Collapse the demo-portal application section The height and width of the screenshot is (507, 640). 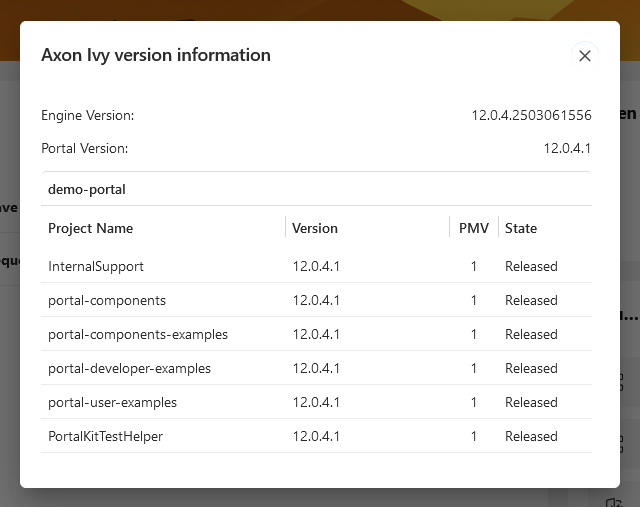(316, 189)
